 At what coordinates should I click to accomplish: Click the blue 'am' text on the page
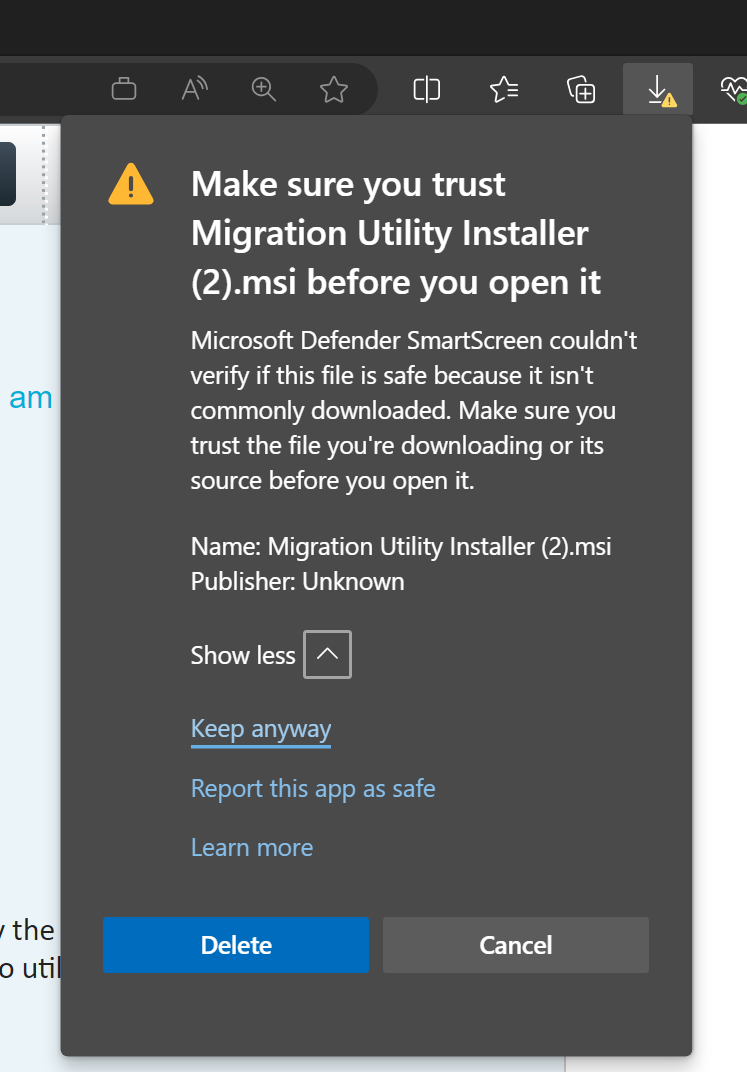tap(31, 398)
